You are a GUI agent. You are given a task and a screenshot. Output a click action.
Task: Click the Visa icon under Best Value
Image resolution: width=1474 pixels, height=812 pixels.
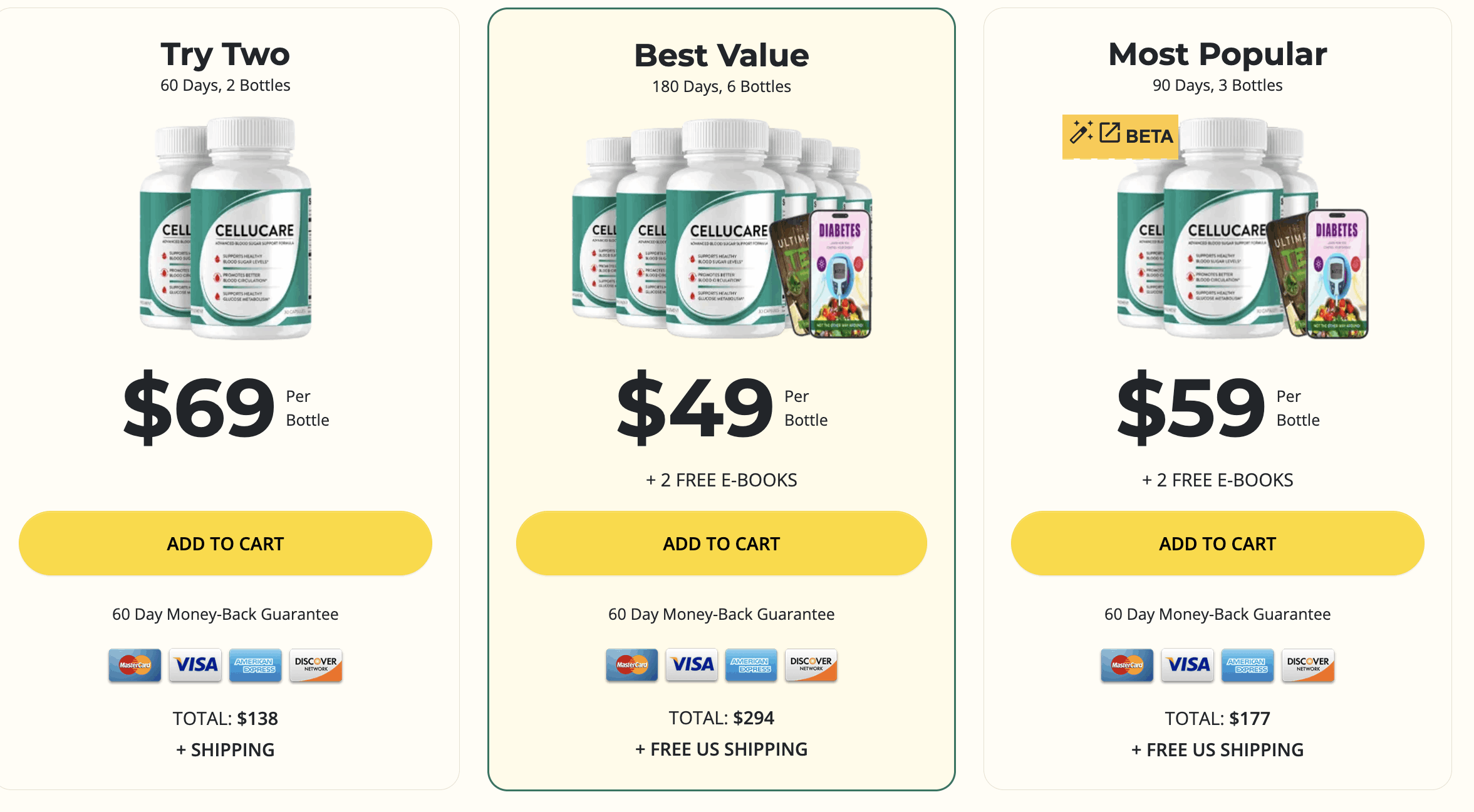692,665
